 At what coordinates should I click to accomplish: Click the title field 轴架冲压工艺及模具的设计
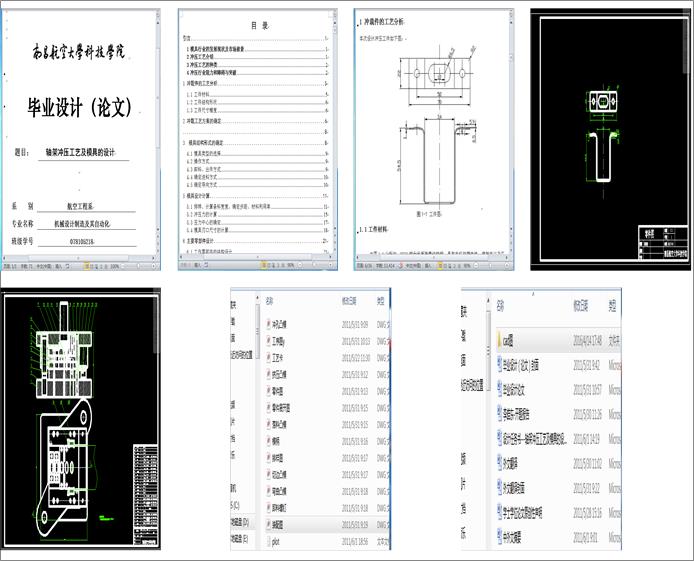tap(80, 153)
